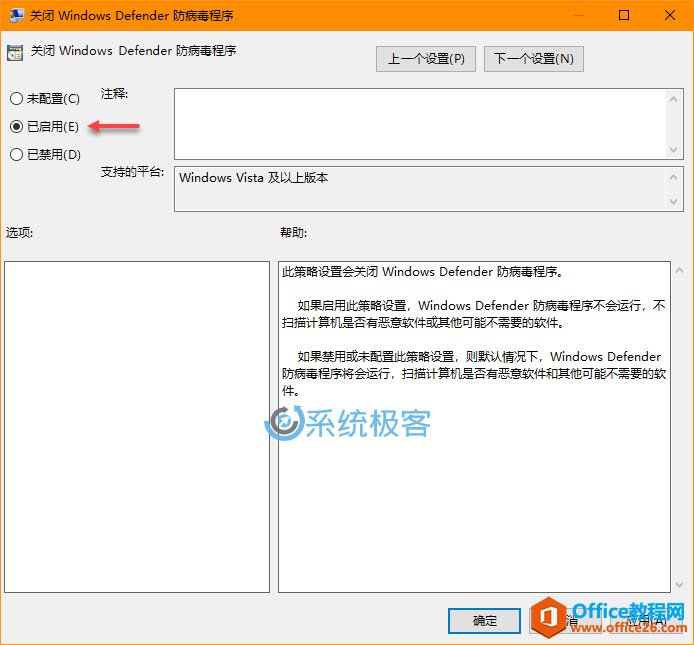Viewport: 694px width, 645px height.
Task: Click the "此策略设置会关闭 Windows Defender" help line
Action: pyautogui.click(x=423, y=272)
